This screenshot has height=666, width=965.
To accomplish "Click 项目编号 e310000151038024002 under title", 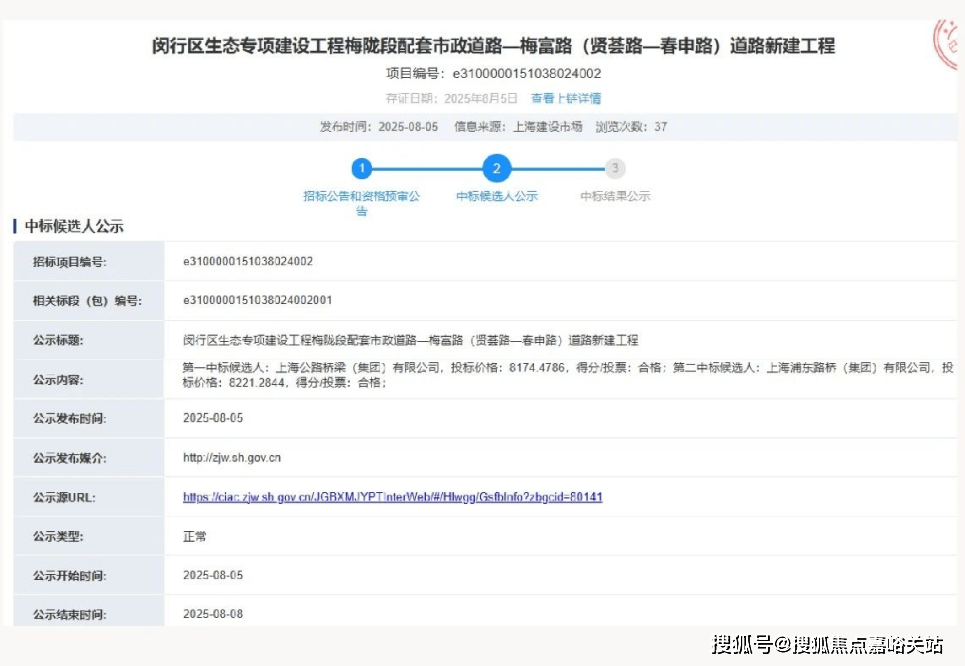I will pos(493,74).
